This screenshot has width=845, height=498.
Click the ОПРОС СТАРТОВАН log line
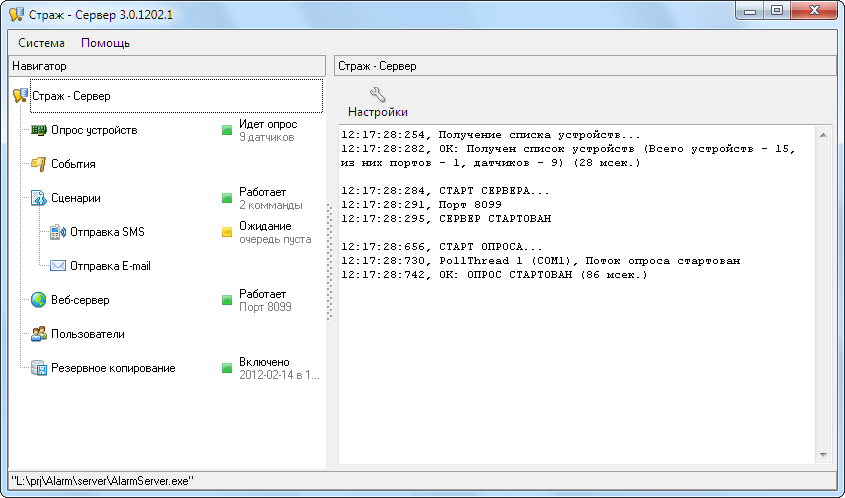[x=494, y=275]
